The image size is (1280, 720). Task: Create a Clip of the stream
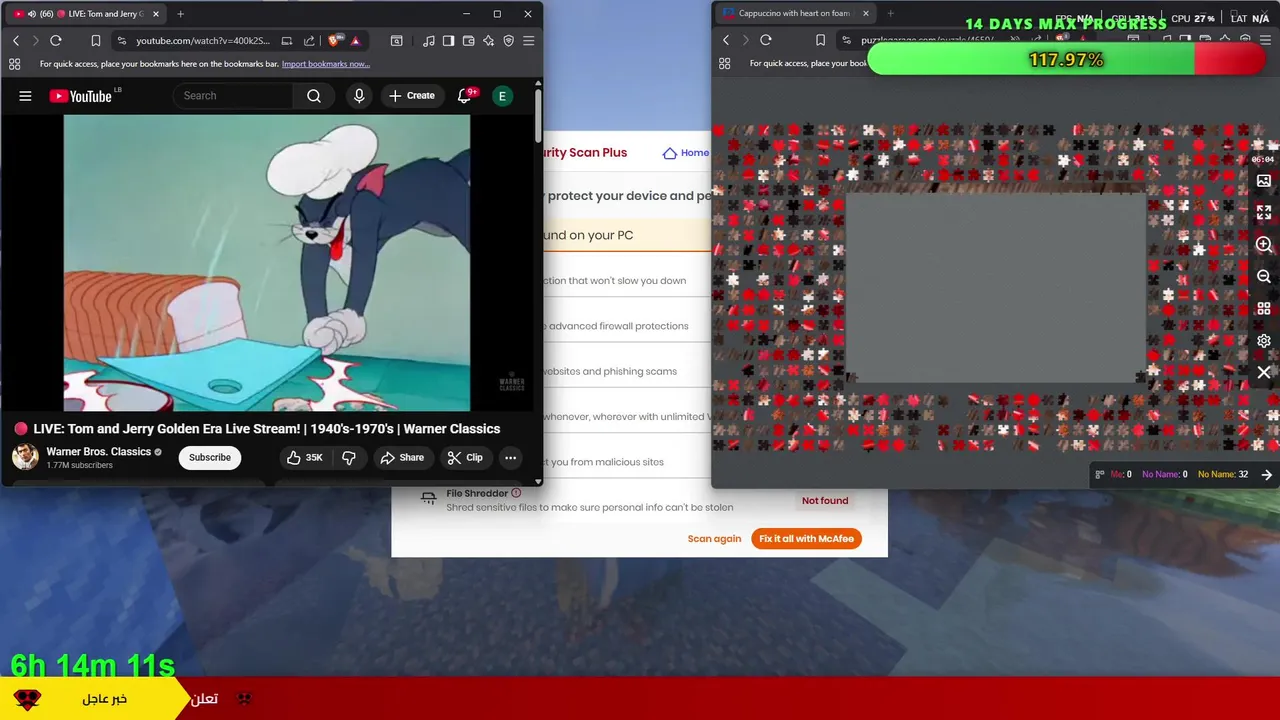465,457
